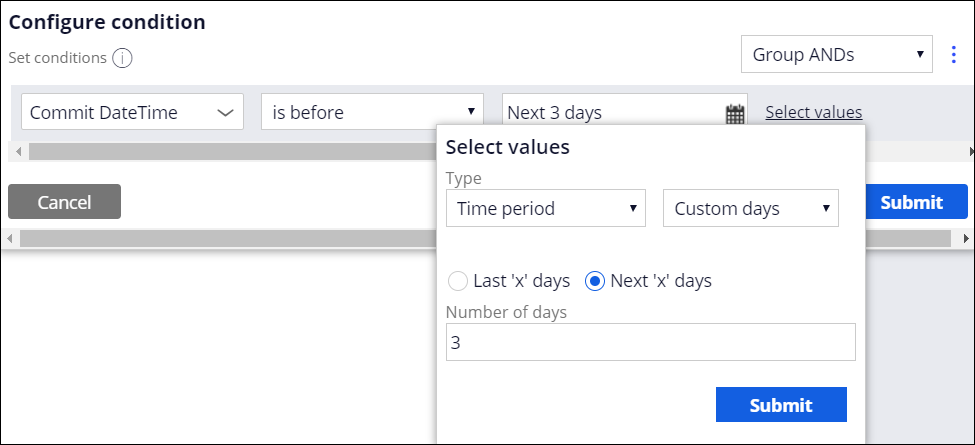Open the Time period type dropdown

click(x=546, y=208)
